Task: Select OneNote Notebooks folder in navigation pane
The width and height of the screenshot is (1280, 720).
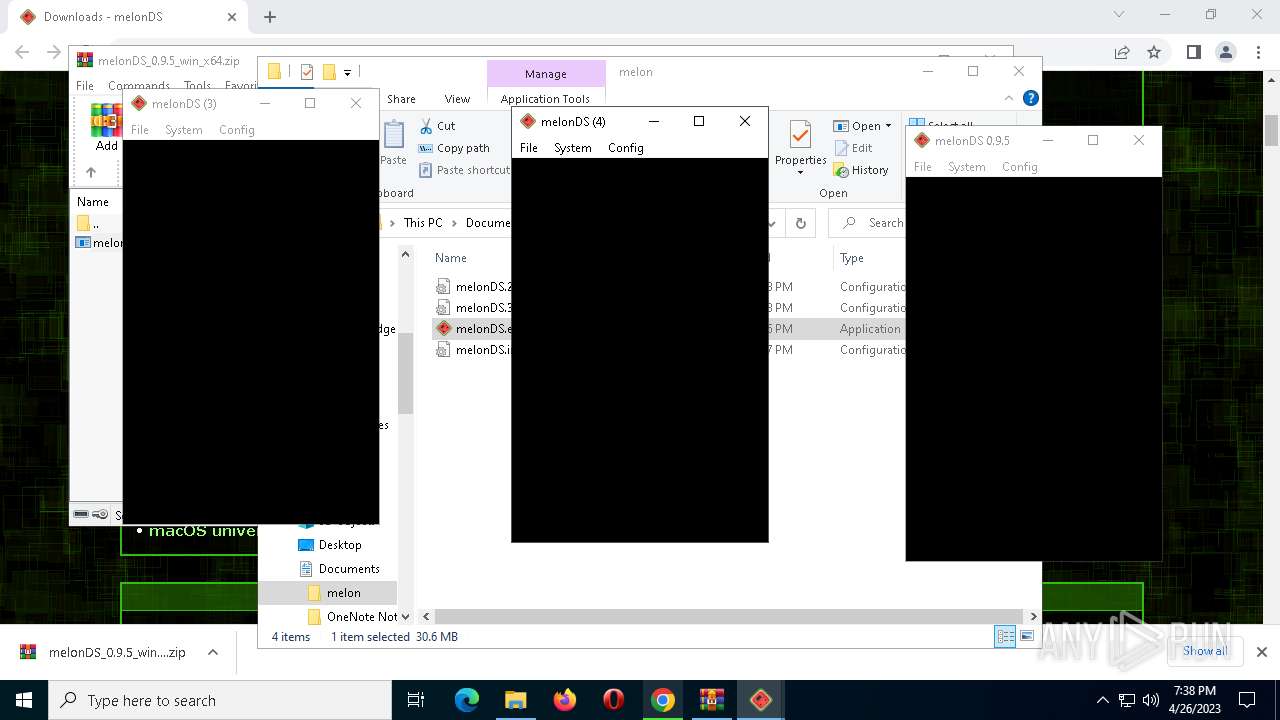Action: point(352,617)
